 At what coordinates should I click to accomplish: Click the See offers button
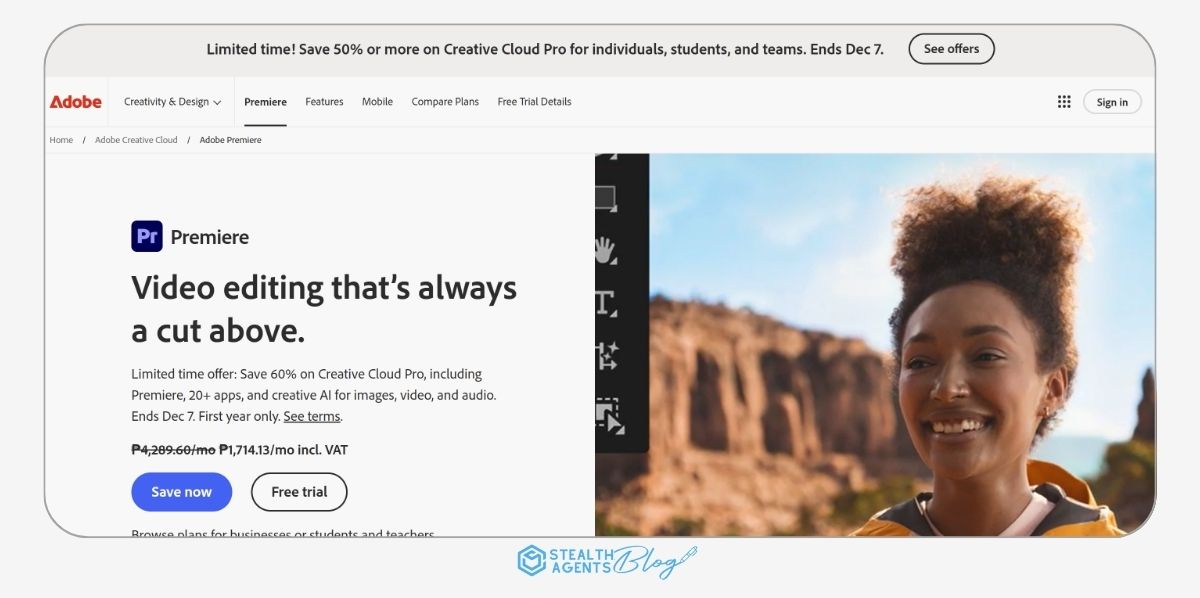click(x=951, y=49)
